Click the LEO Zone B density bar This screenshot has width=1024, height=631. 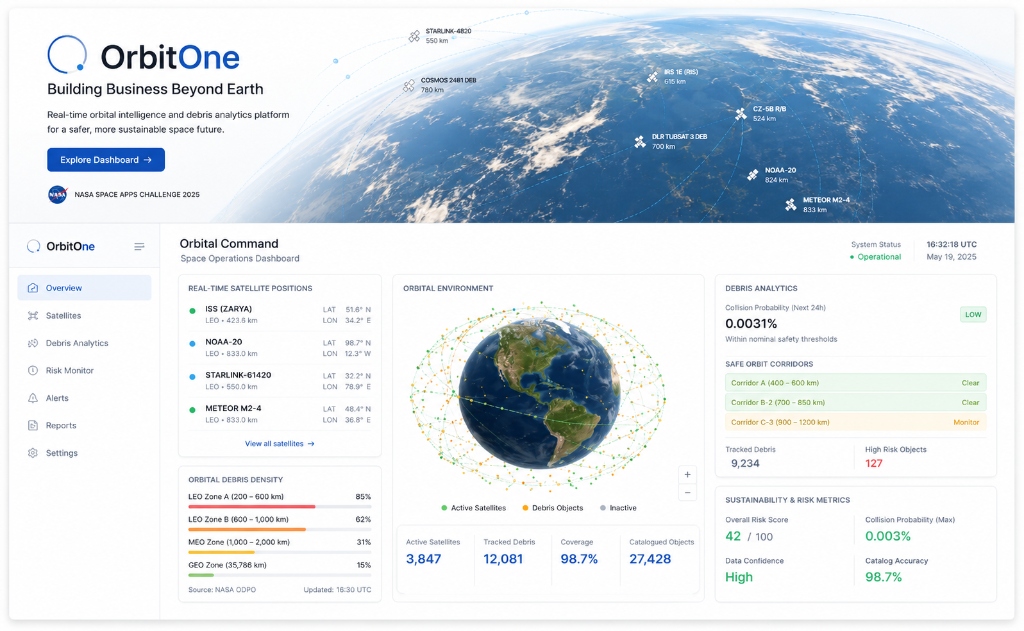pyautogui.click(x=280, y=529)
